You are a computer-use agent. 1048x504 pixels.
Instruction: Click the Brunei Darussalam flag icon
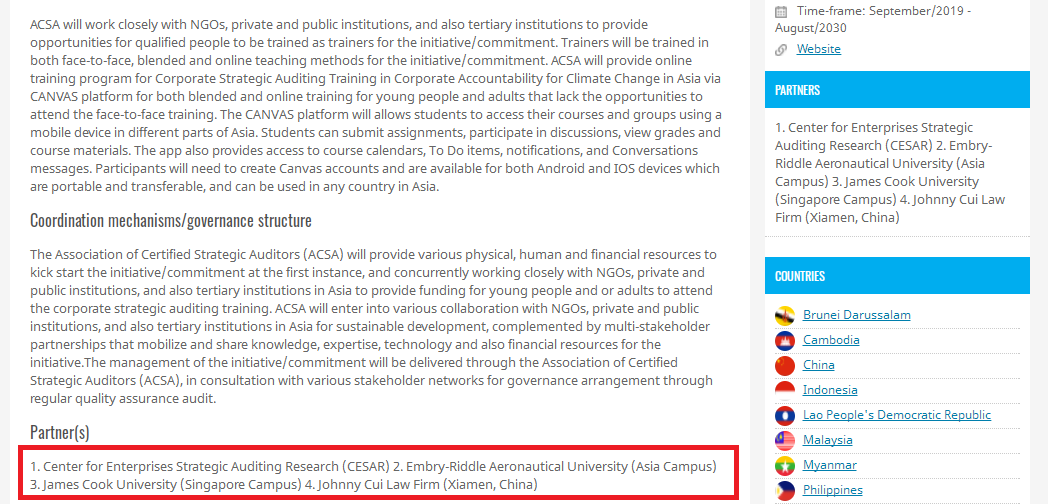click(785, 316)
